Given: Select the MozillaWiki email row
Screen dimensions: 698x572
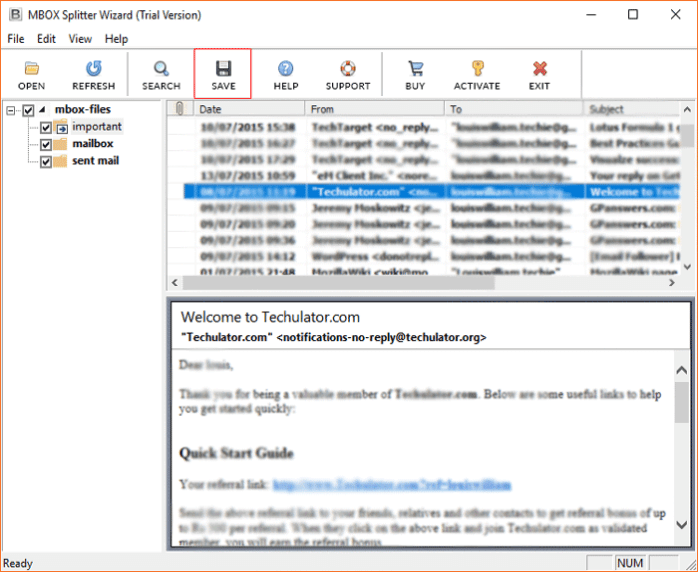Looking at the screenshot, I should pyautogui.click(x=424, y=271).
